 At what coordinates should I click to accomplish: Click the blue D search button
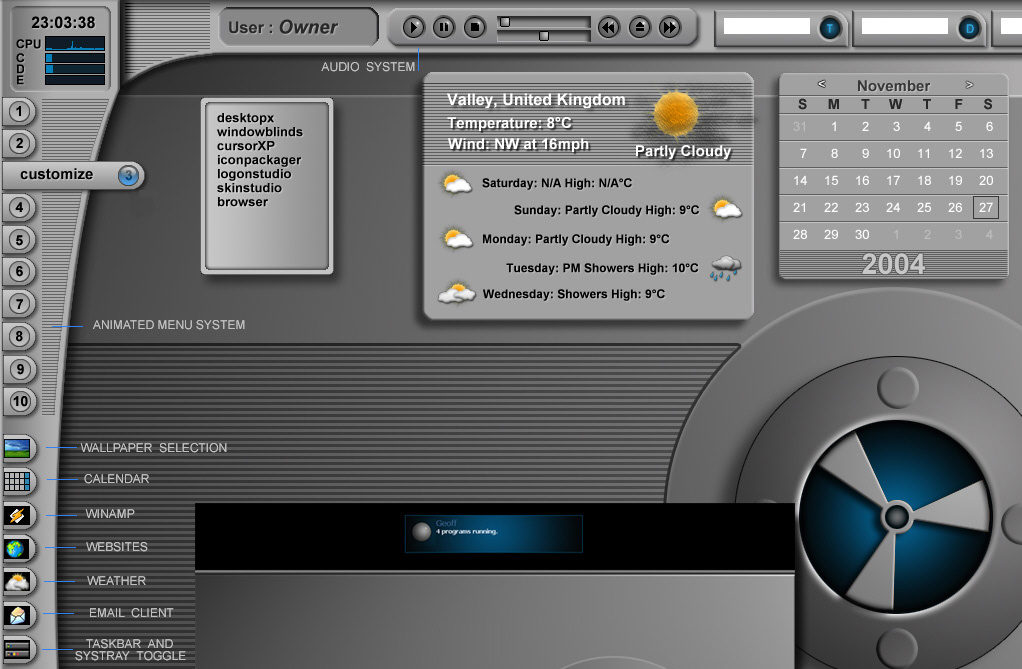(967, 28)
